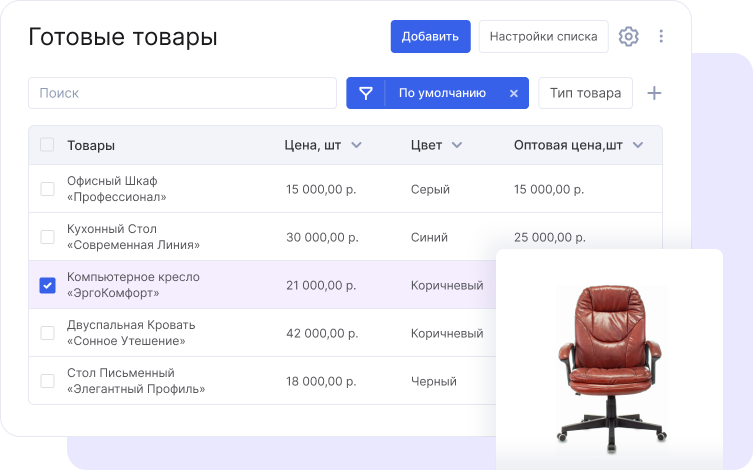Expand the 'Цена, шт' column sort arrow

[x=356, y=145]
